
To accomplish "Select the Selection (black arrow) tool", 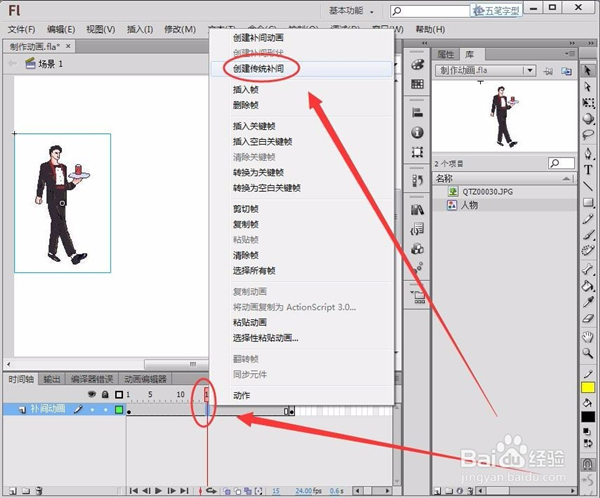I will click(588, 70).
